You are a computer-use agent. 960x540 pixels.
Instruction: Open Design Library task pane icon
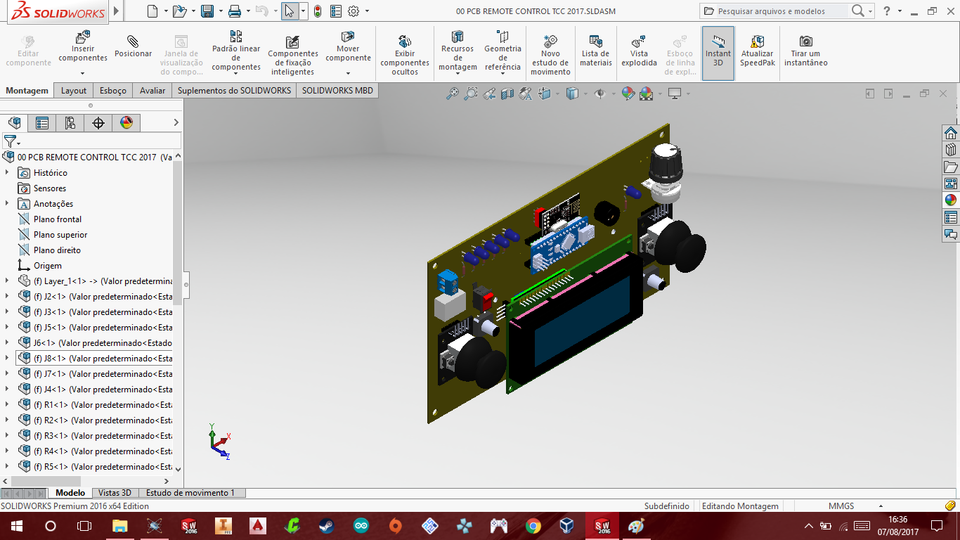click(950, 149)
